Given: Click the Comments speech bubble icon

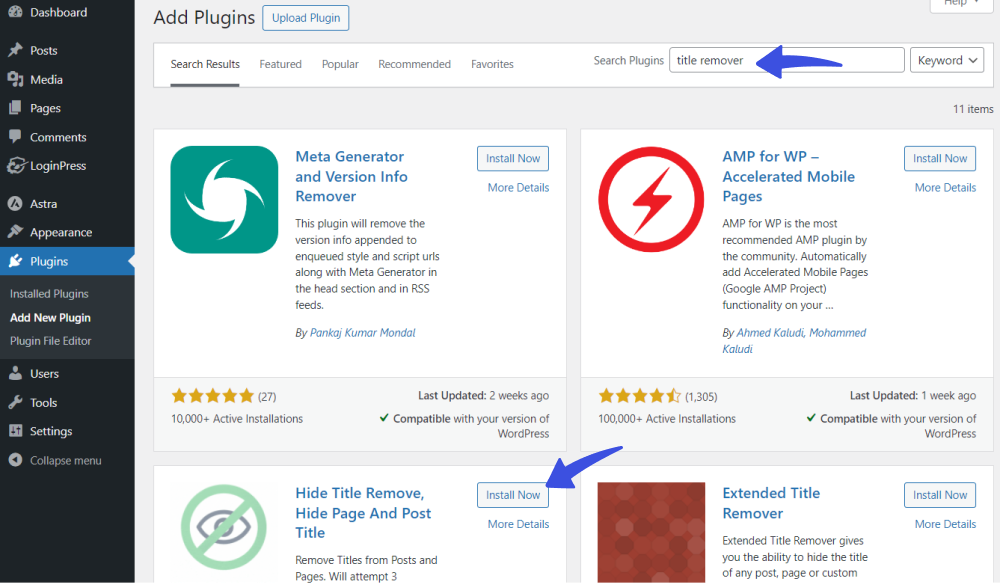Looking at the screenshot, I should [x=15, y=137].
